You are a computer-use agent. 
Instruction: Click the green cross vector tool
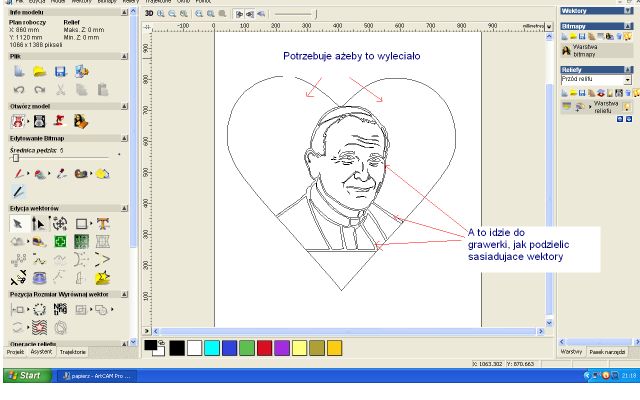60,242
